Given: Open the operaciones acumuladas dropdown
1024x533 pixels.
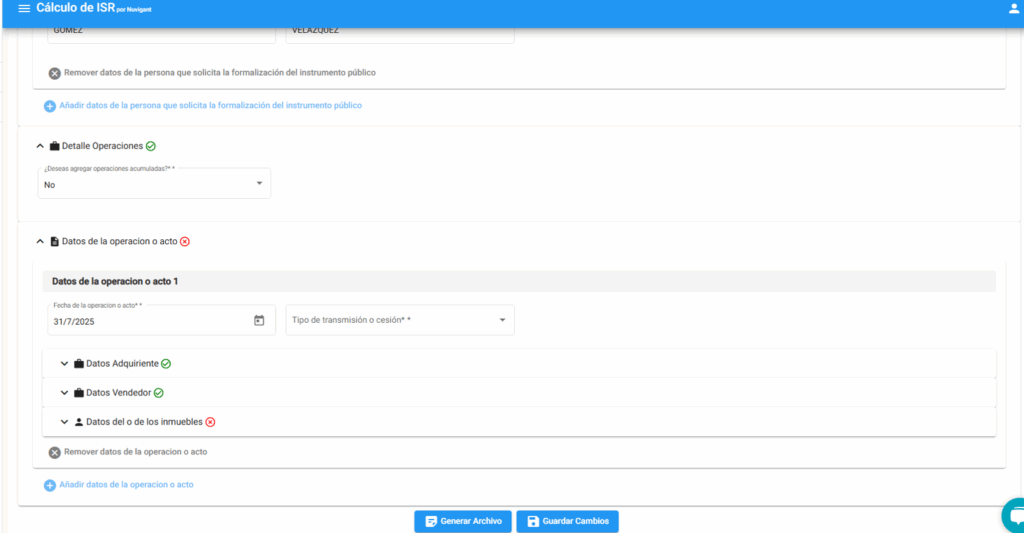Looking at the screenshot, I should tap(154, 184).
